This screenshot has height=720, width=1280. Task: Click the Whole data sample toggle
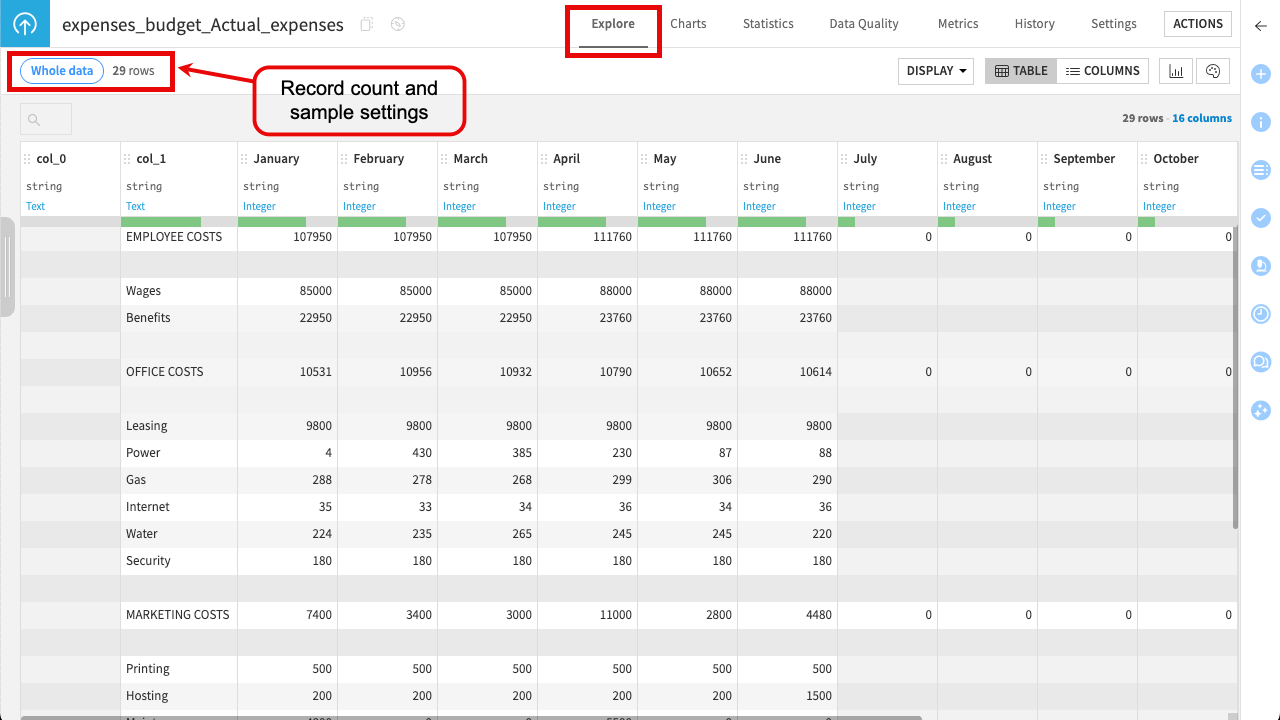click(61, 70)
